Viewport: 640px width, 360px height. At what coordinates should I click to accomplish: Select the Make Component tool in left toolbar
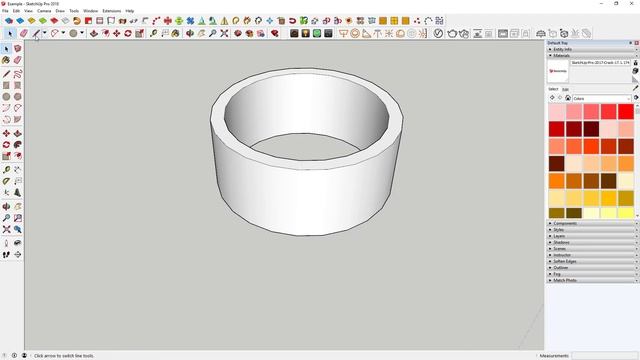click(x=18, y=49)
